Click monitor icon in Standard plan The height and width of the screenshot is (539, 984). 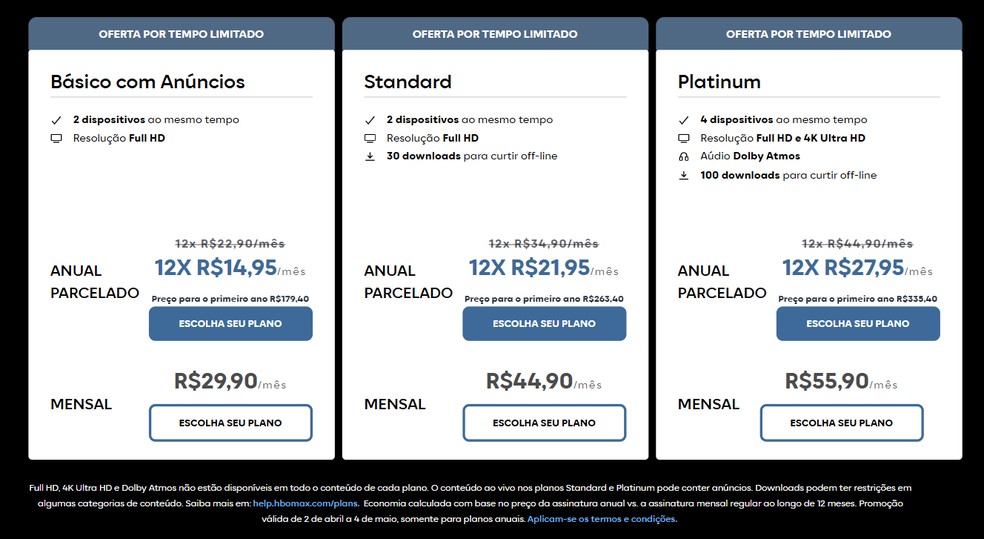370,138
